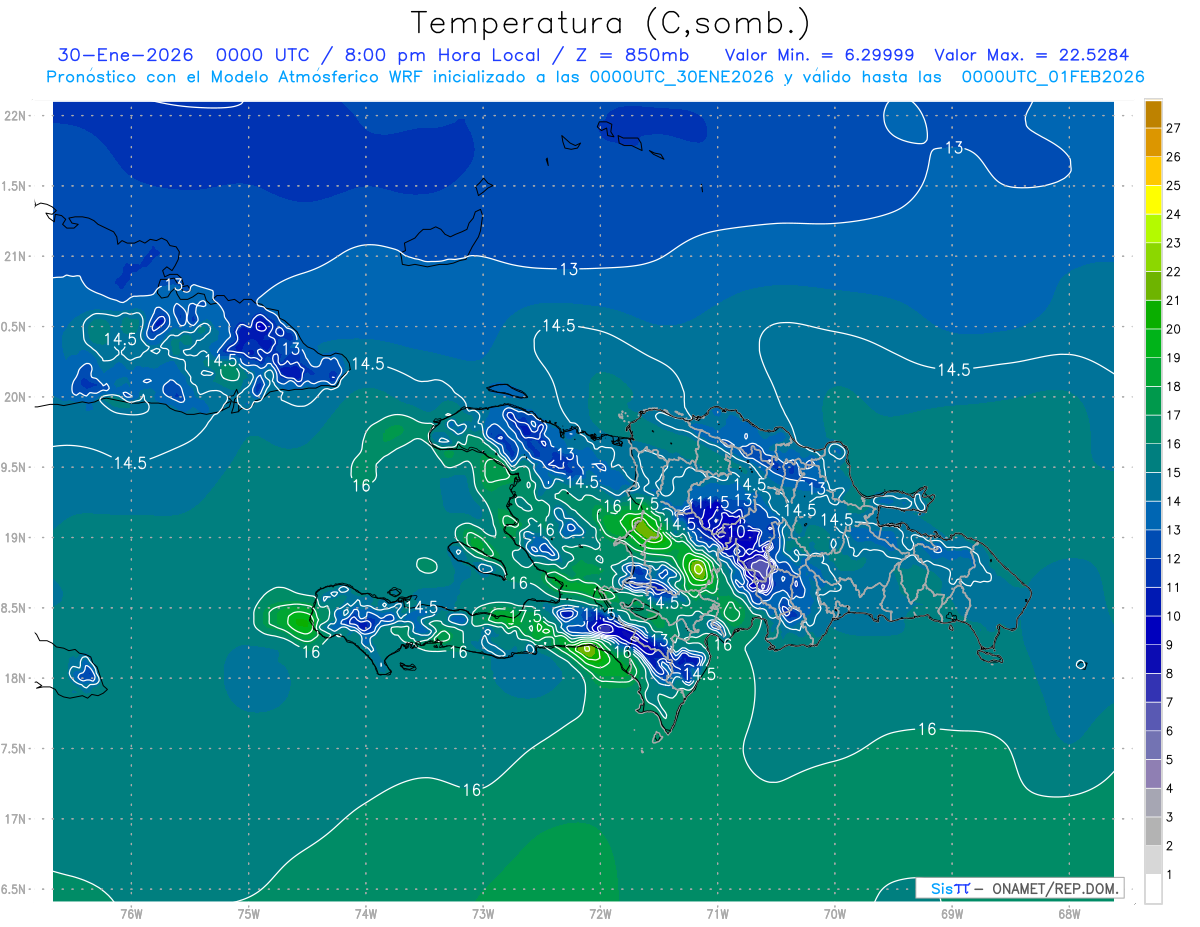
Task: Click the "17N" latitude label
Action: pos(15,819)
